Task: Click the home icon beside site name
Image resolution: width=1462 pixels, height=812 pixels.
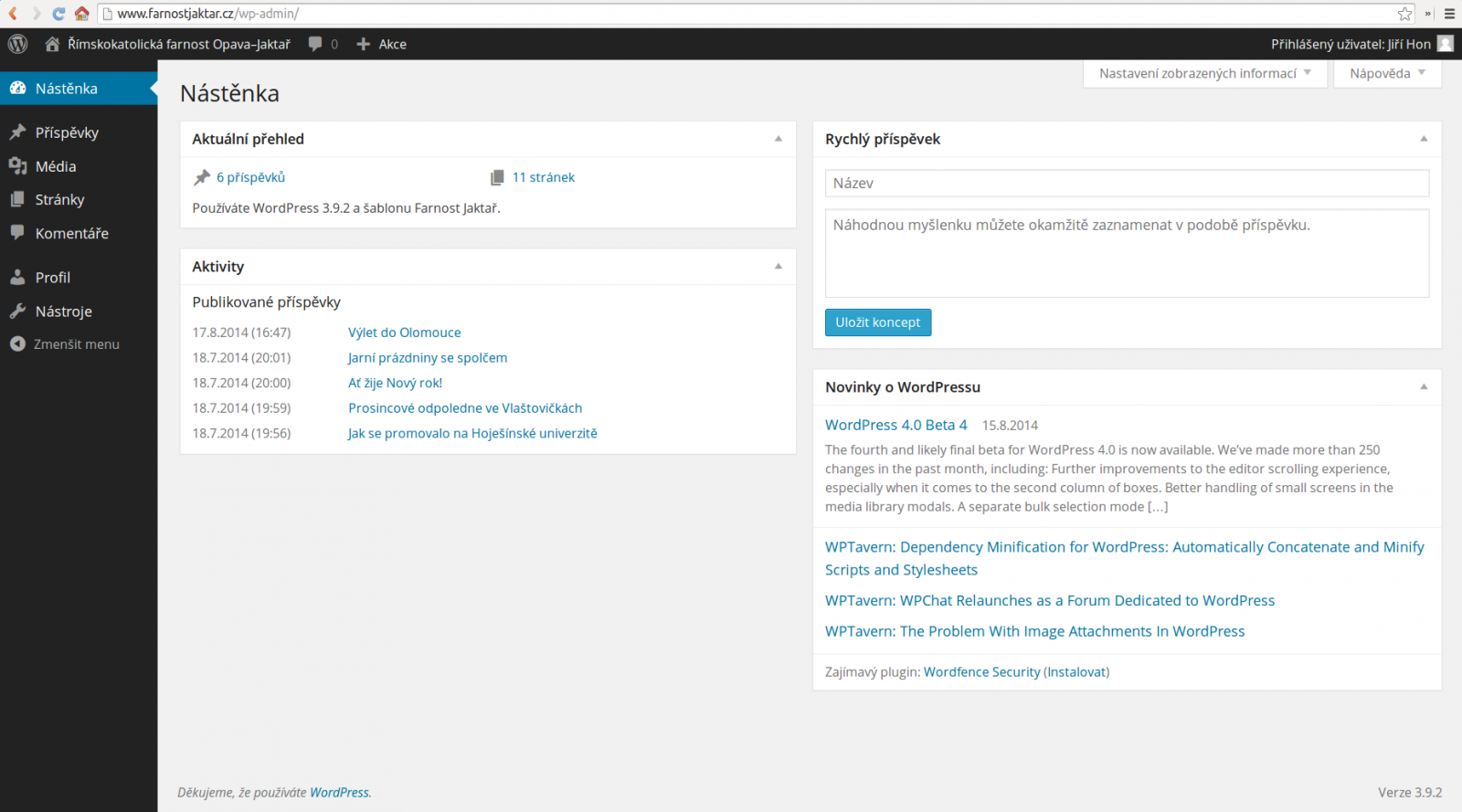Action: click(52, 44)
